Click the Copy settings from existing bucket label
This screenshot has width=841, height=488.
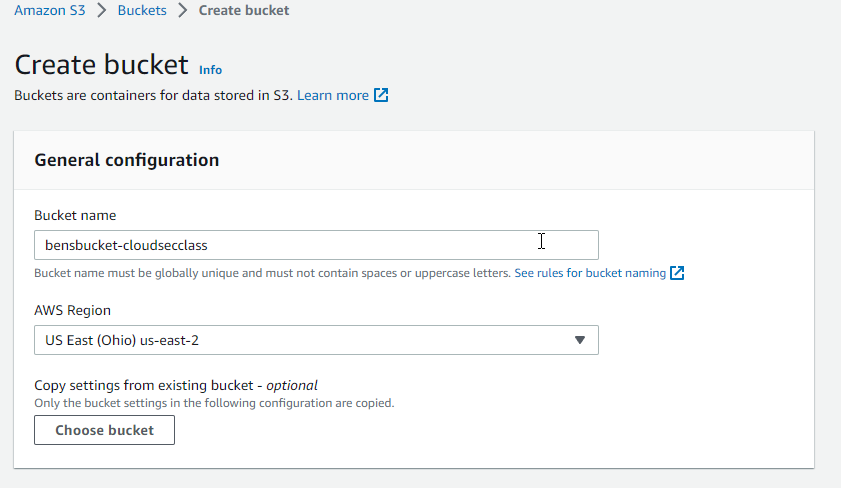176,386
